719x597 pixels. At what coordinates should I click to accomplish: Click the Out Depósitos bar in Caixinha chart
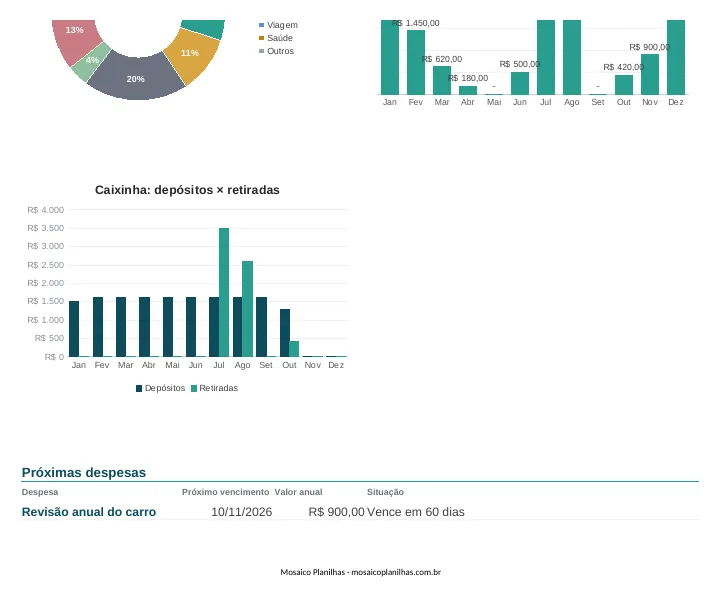[285, 332]
